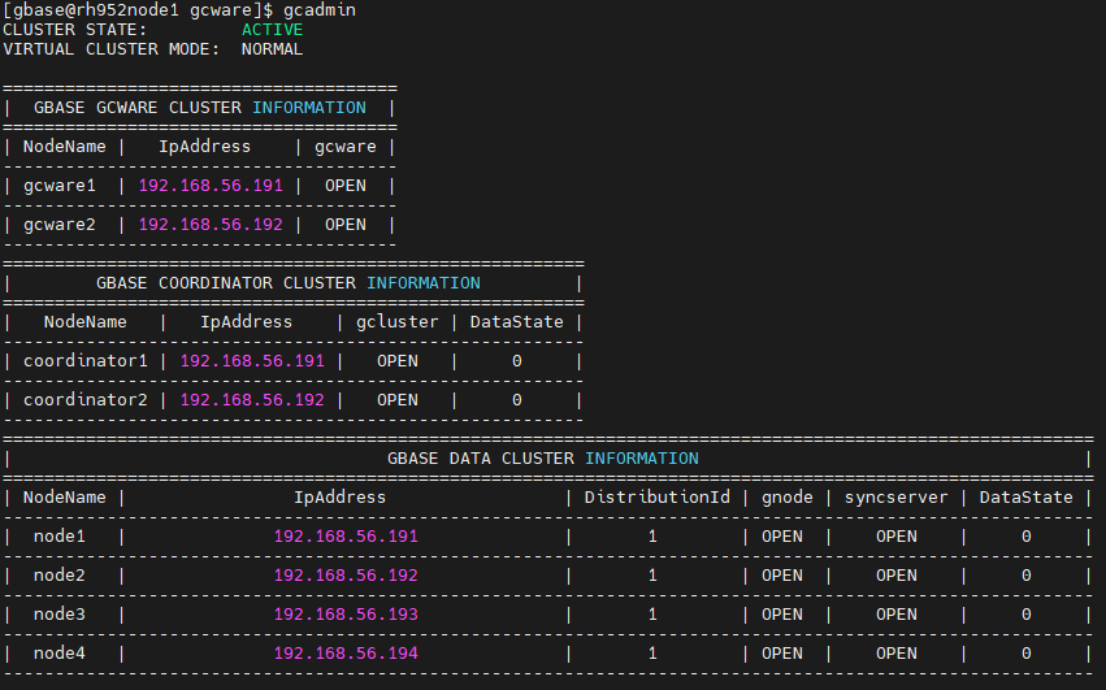Select node1 name in data cluster
The width and height of the screenshot is (1107, 691).
point(59,536)
